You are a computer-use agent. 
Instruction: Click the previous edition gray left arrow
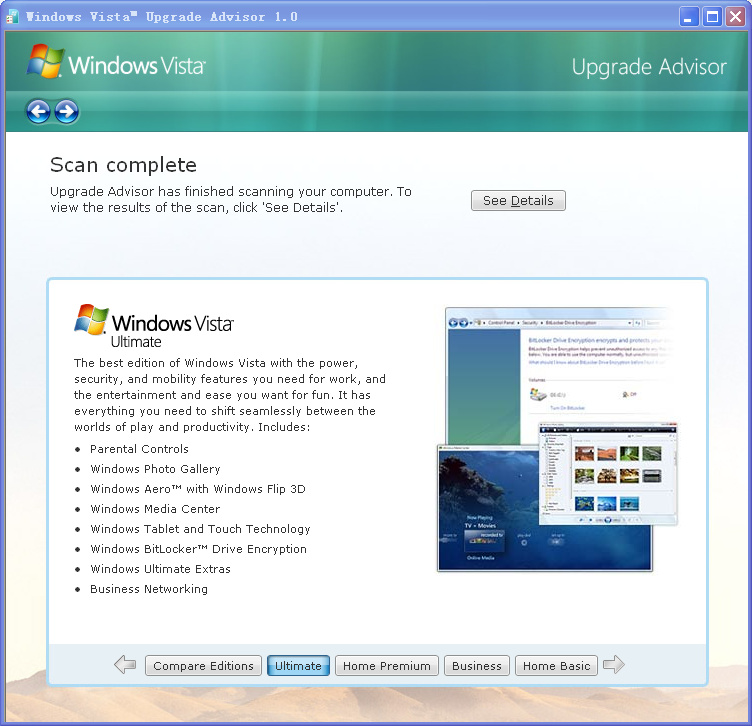pos(125,665)
